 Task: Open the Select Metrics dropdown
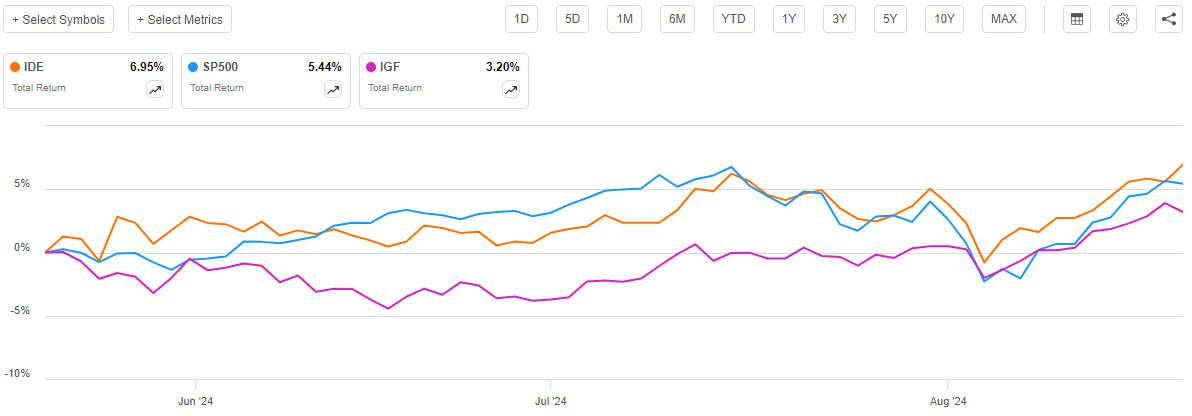pyautogui.click(x=180, y=19)
